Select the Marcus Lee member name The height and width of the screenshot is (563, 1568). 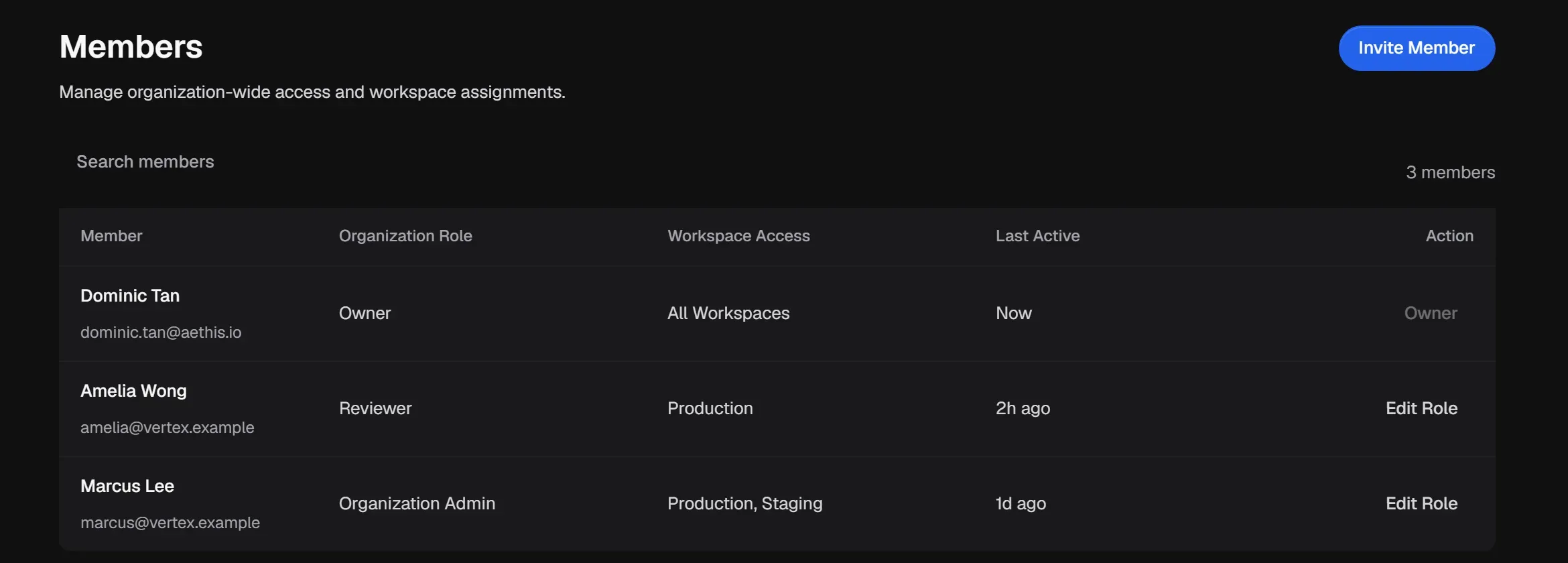127,486
